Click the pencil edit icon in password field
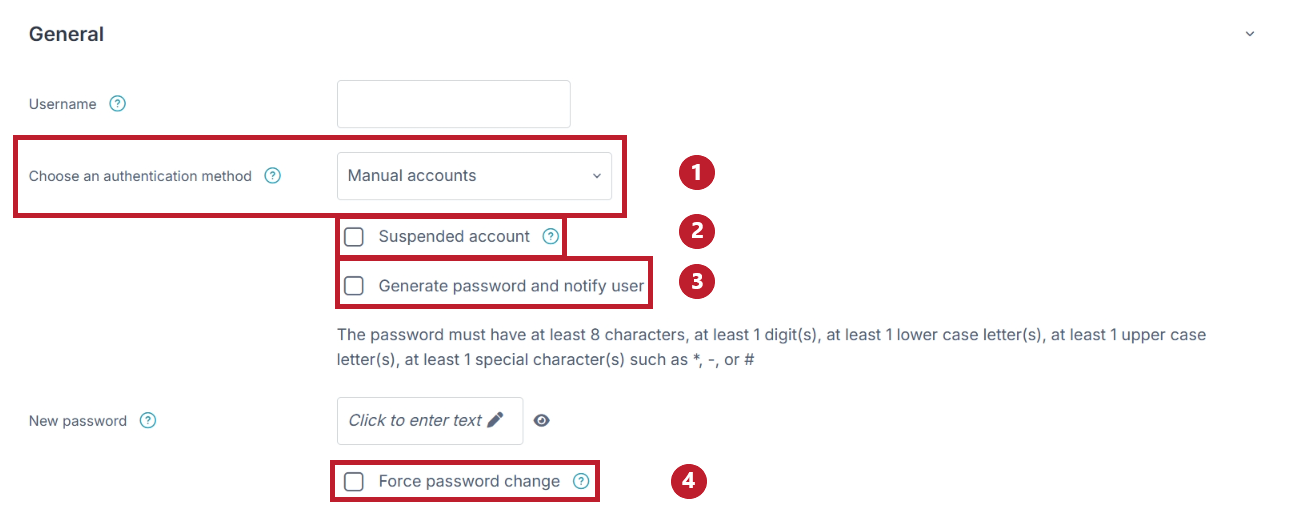This screenshot has height=508, width=1292. coord(495,420)
